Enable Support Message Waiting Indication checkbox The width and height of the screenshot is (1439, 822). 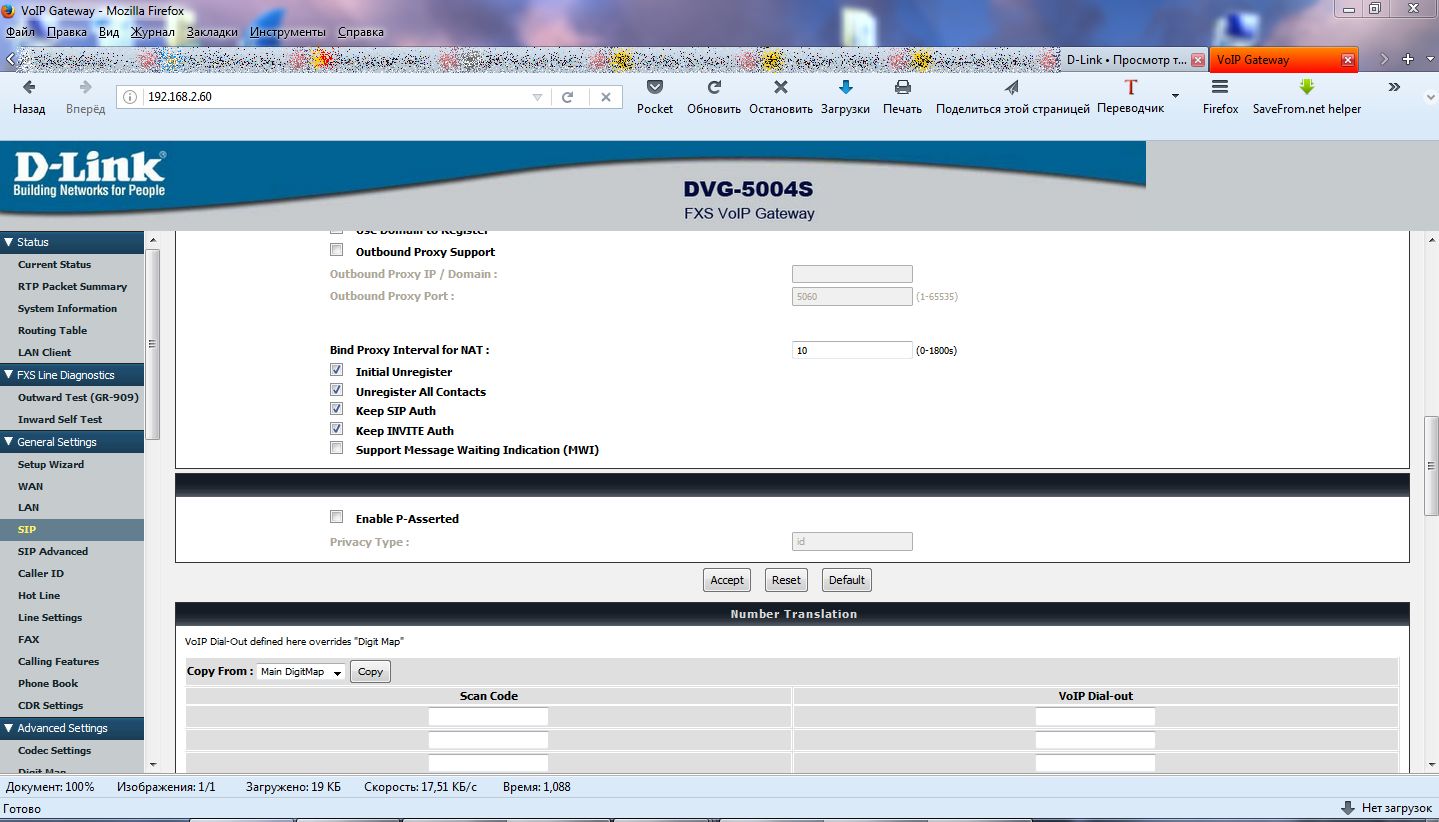[336, 448]
